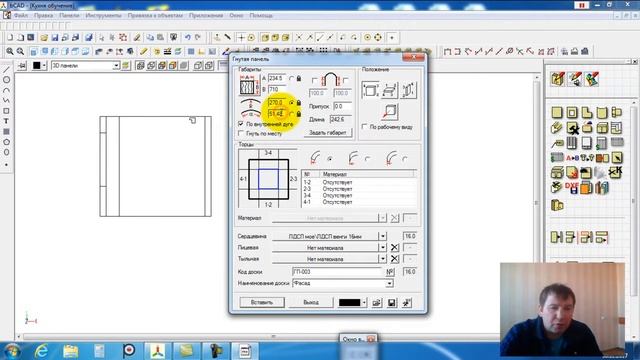This screenshot has height=360, width=640.
Task: Select edge row 3-4 Отсутствует
Action: pos(358,196)
